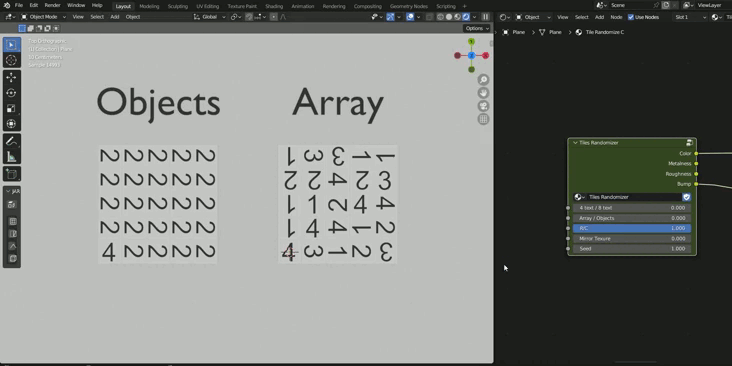Image resolution: width=732 pixels, height=366 pixels.
Task: Toggle X-ray view in viewport header
Action: (430, 17)
